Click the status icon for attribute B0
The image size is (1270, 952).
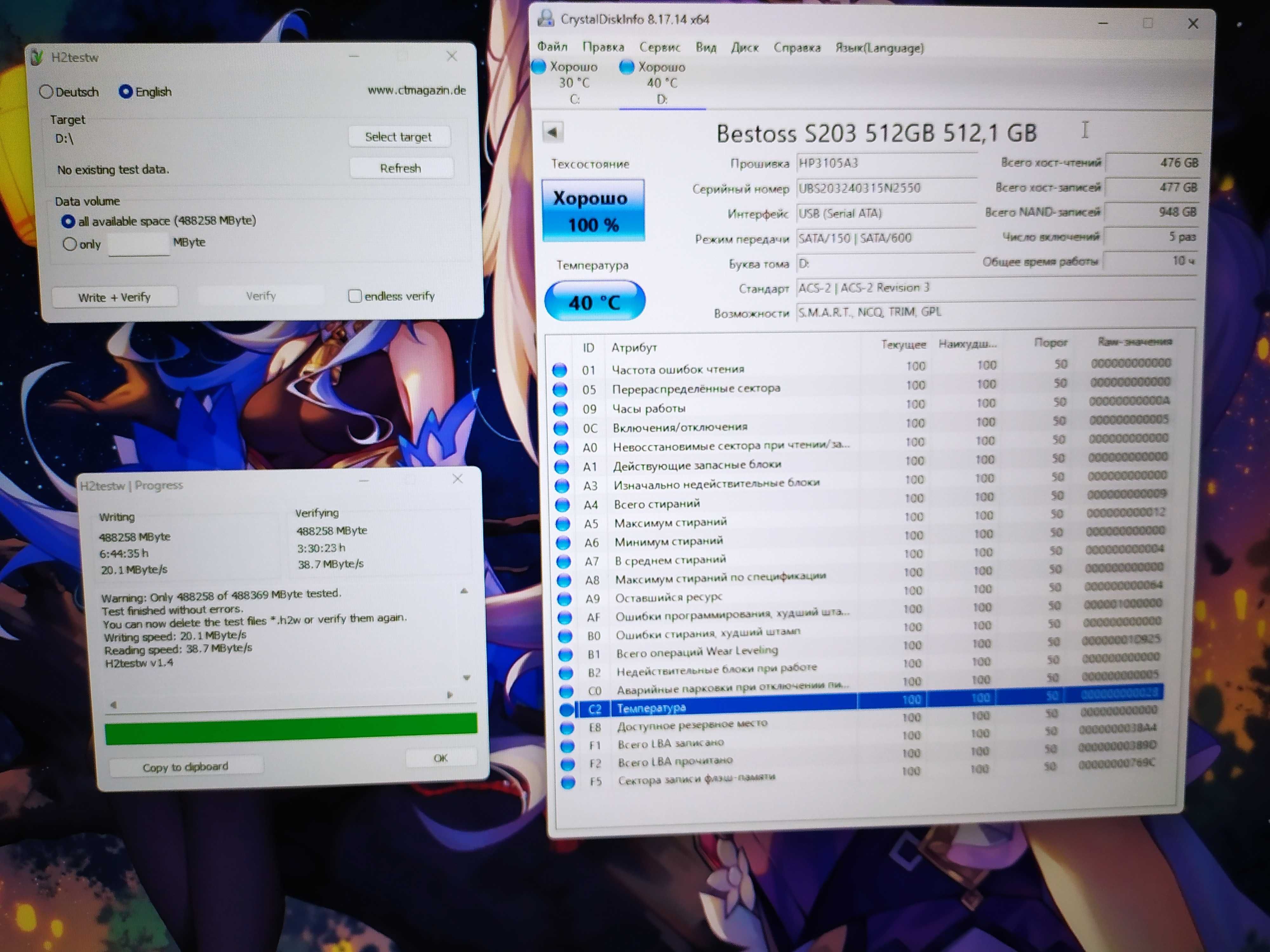point(565,636)
